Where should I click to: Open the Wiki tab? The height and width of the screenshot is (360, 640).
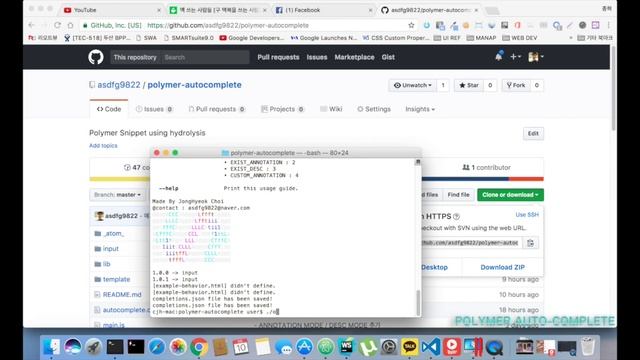pos(331,109)
